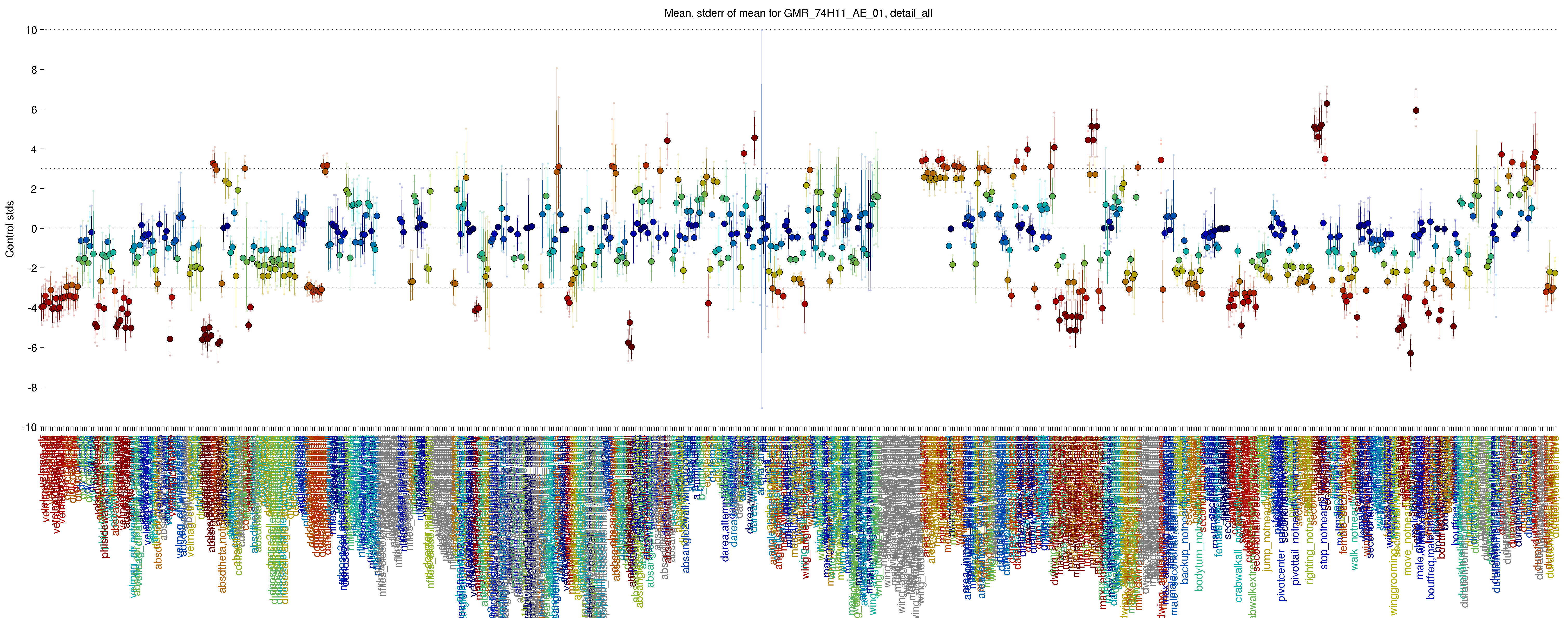Click the y-axis tick label -2

pos(32,268)
